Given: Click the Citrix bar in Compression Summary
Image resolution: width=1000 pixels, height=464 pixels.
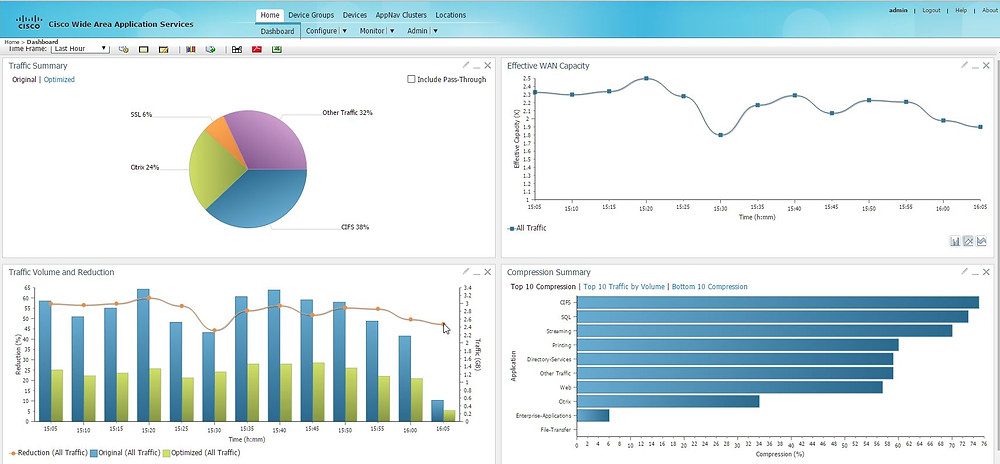Looking at the screenshot, I should 668,401.
